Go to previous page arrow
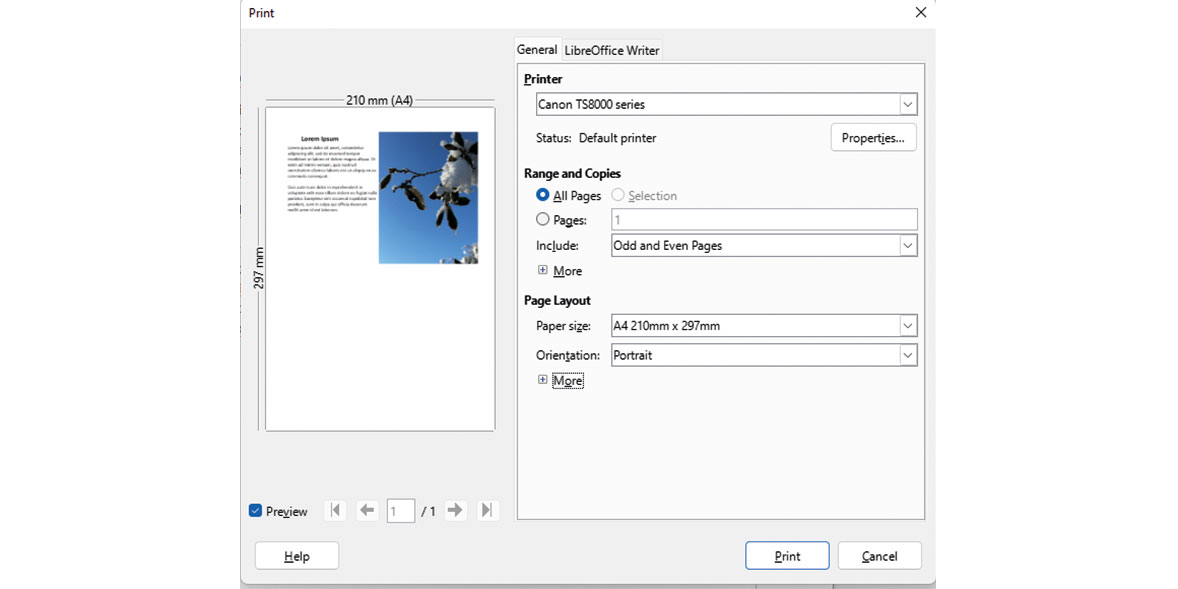This screenshot has height=589, width=1178. (x=367, y=511)
